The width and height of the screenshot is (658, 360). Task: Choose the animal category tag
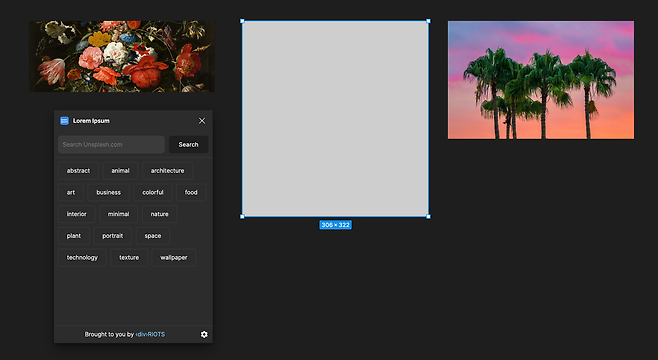[x=120, y=171]
